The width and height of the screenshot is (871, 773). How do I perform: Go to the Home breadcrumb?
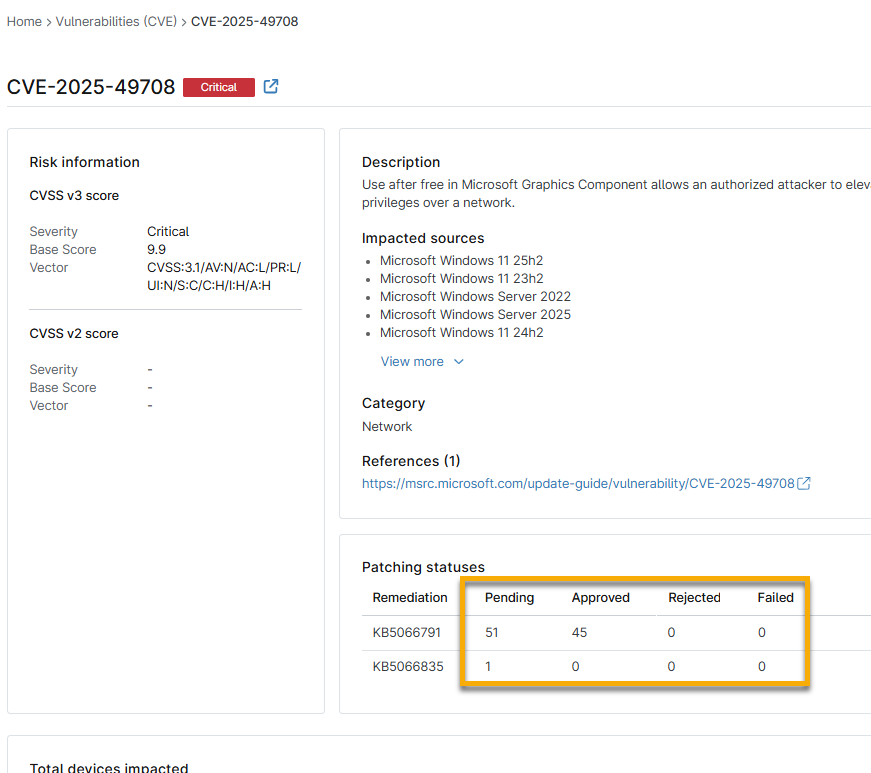coord(24,21)
